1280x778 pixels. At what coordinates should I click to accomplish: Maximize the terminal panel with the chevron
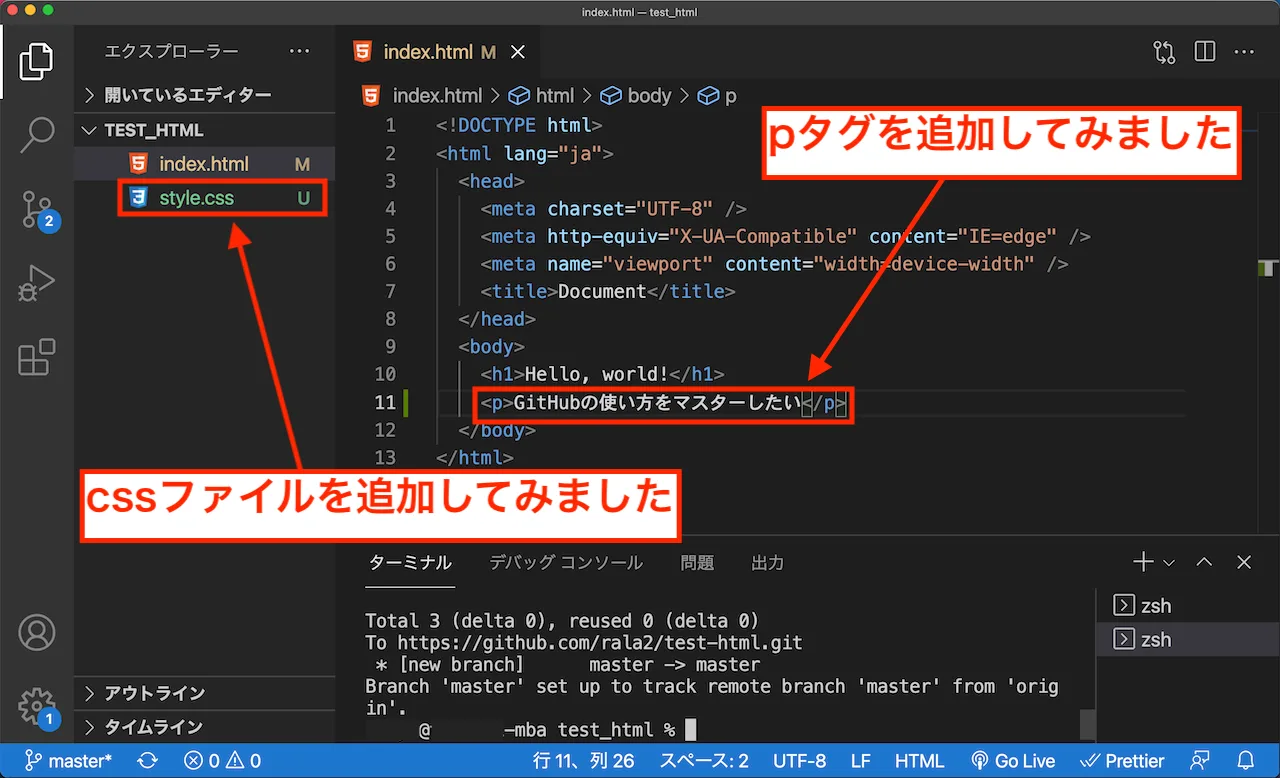tap(1204, 562)
